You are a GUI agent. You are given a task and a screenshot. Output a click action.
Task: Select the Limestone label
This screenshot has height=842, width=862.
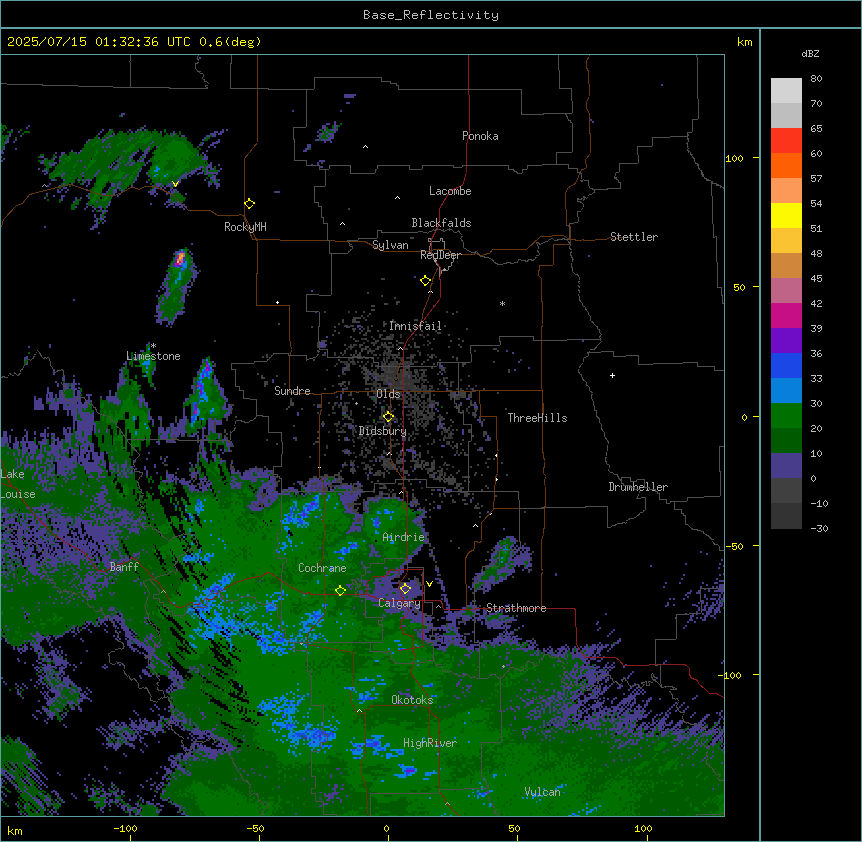153,356
